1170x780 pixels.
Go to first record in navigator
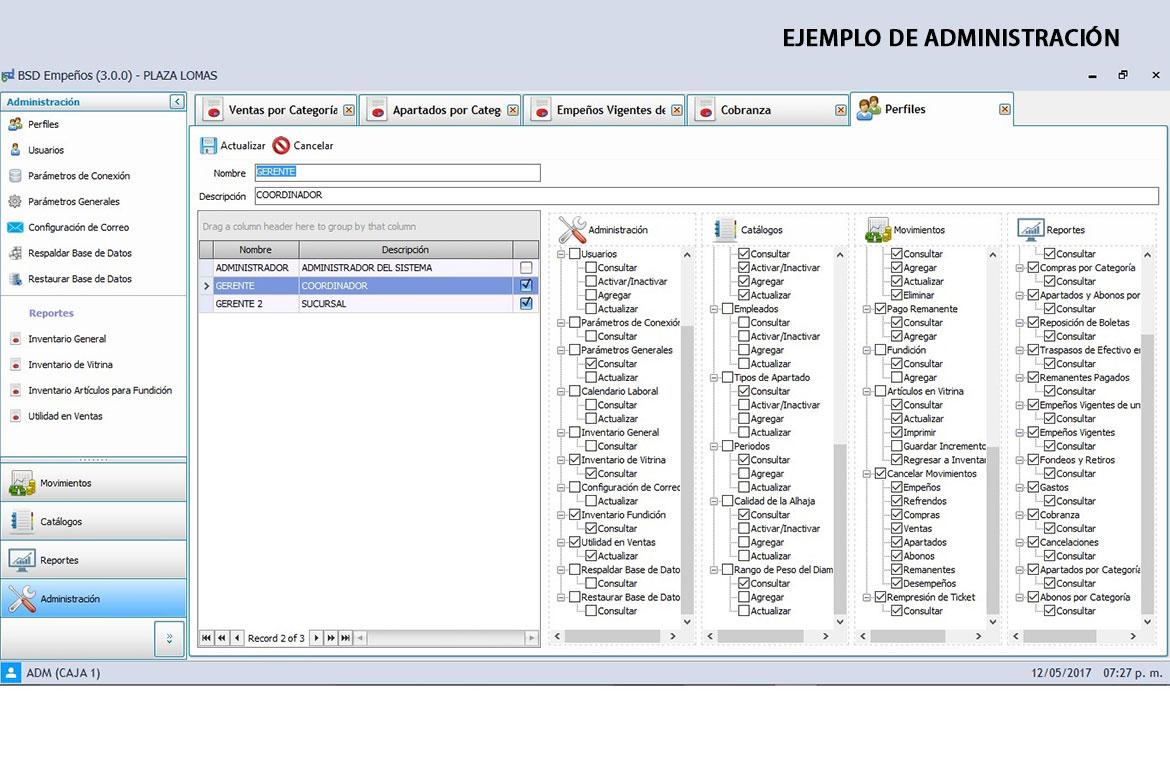[x=207, y=638]
